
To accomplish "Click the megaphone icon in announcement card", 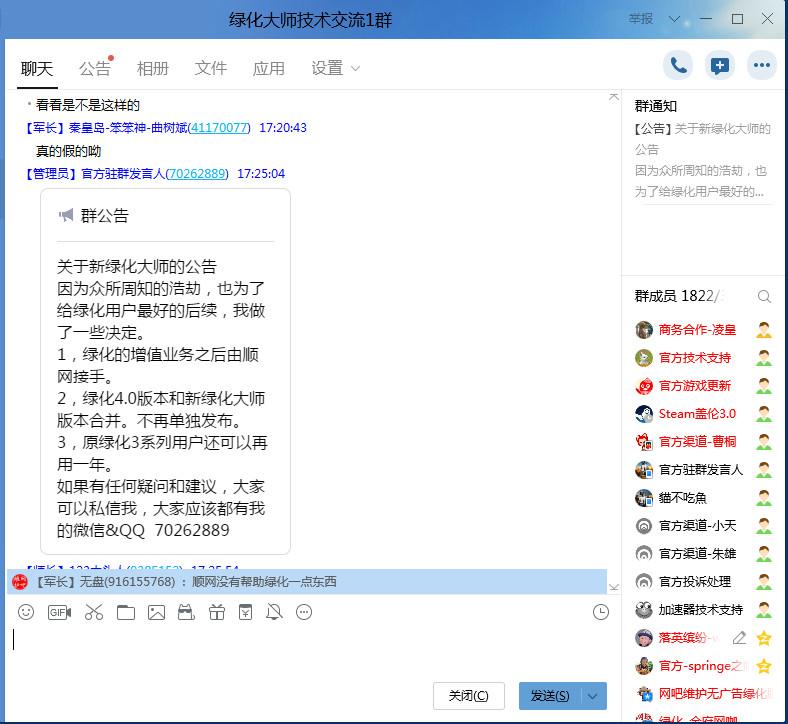I will (x=66, y=216).
